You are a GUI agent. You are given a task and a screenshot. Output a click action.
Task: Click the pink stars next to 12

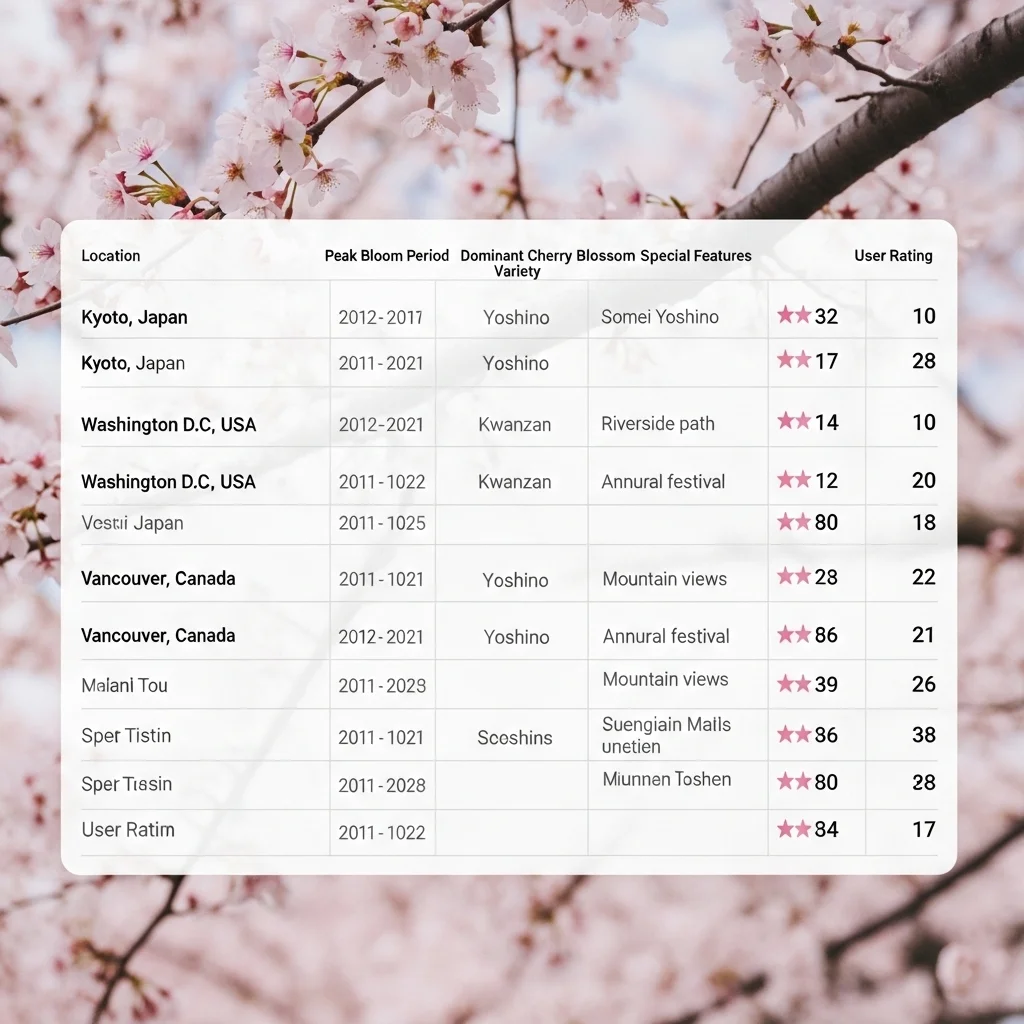click(x=794, y=481)
